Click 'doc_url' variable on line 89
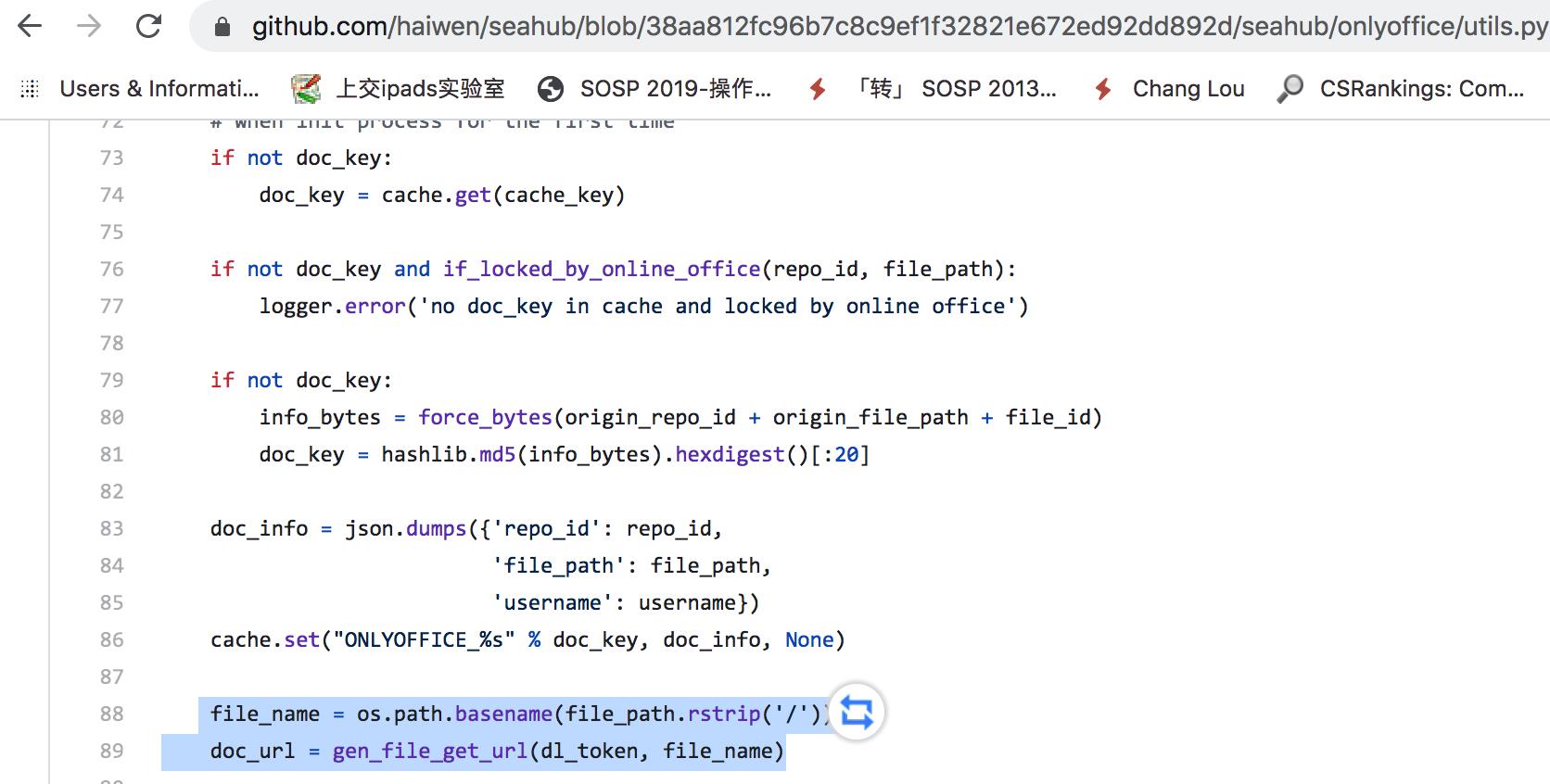1550x784 pixels. 252,752
